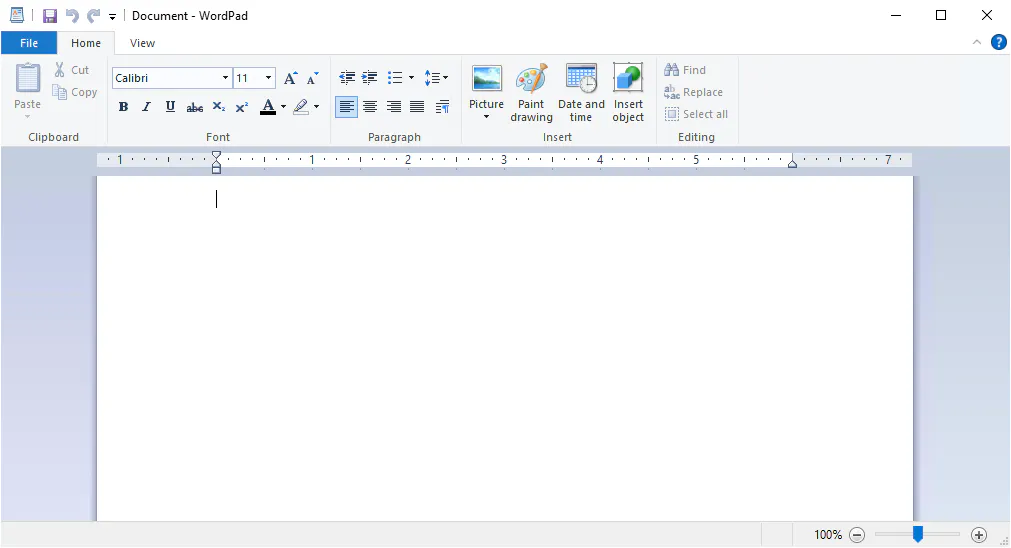Click Copy in Clipboard group
Viewport: 1011px width, 548px height.
[x=75, y=92]
